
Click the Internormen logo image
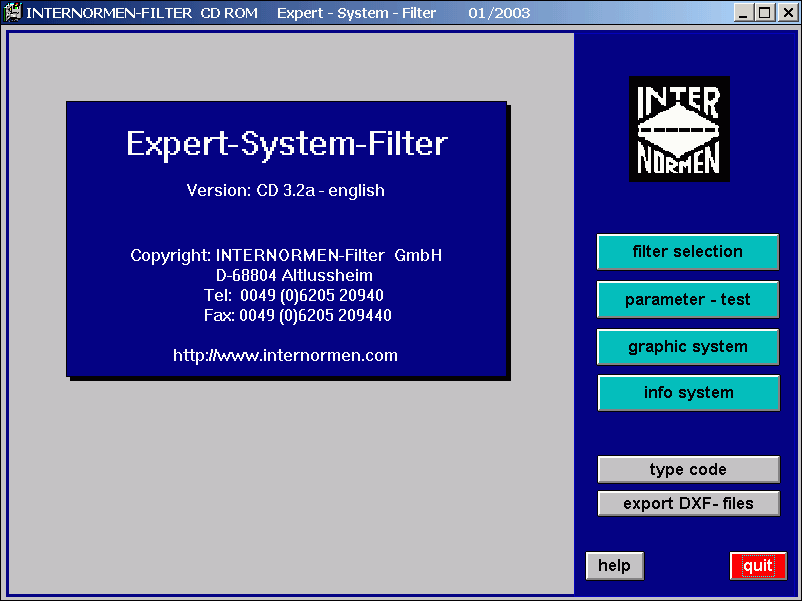[679, 129]
